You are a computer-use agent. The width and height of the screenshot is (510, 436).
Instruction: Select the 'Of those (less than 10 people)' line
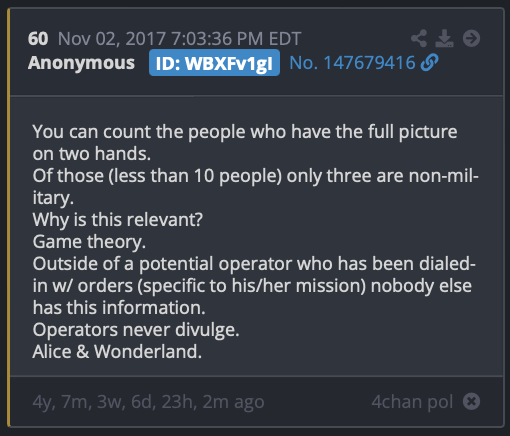click(255, 176)
